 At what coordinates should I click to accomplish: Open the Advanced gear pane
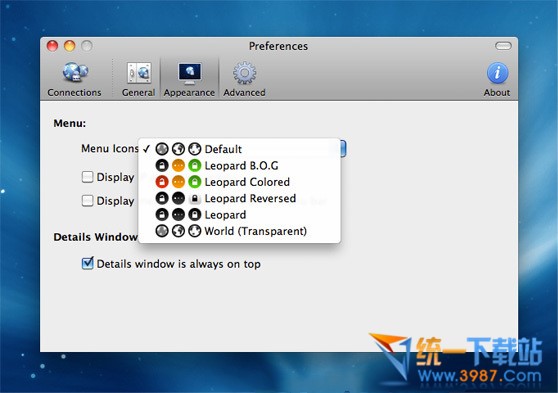point(244,79)
